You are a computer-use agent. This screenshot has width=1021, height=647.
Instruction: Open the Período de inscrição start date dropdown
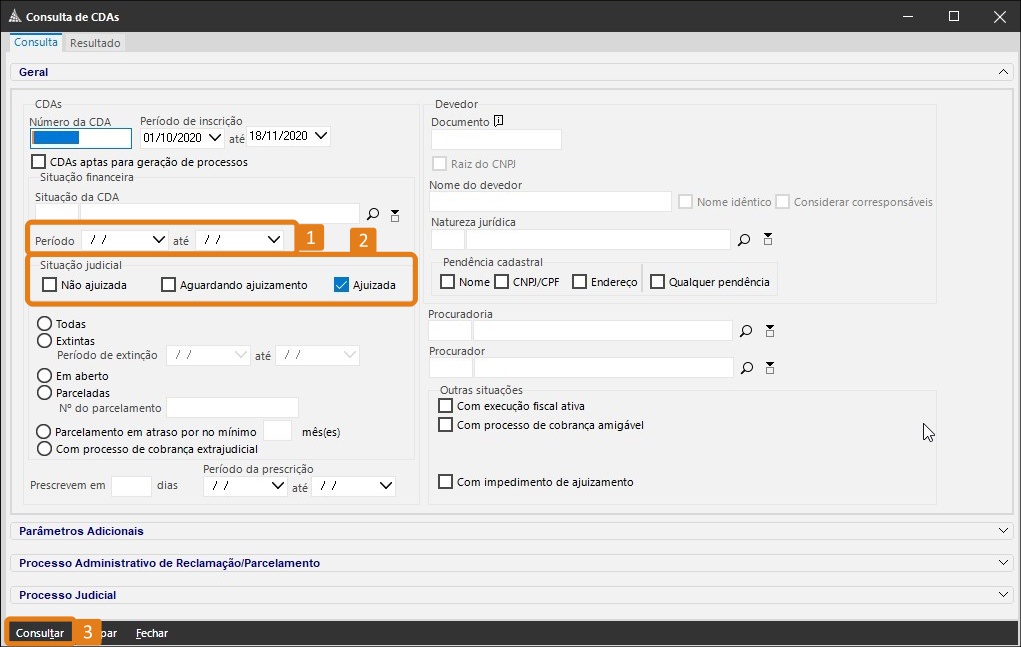pyautogui.click(x=215, y=137)
